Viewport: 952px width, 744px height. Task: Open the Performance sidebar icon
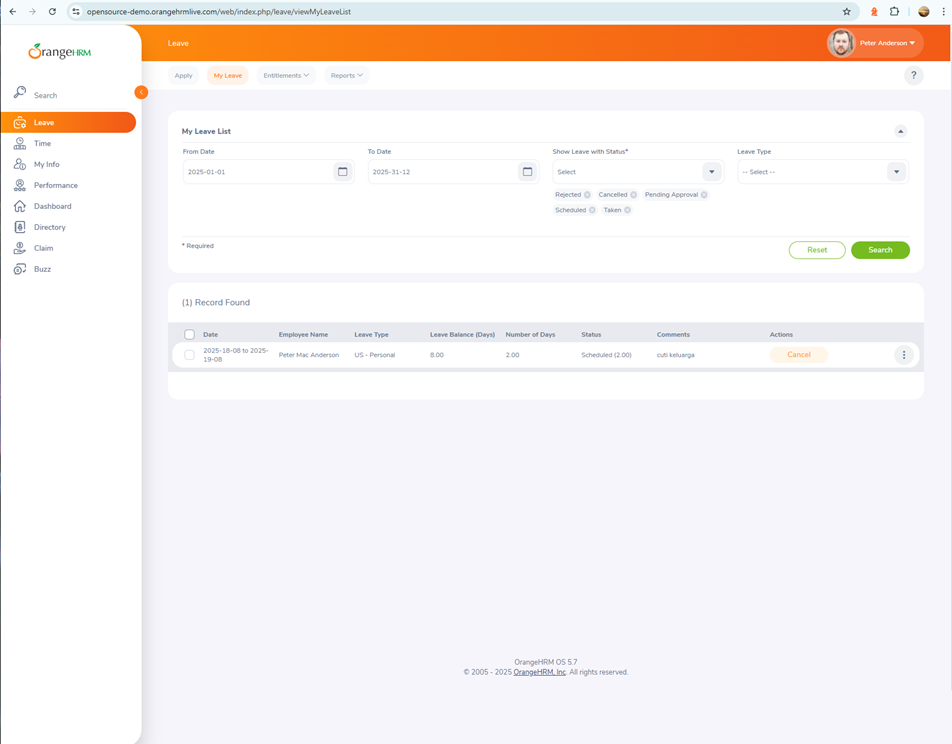[x=20, y=185]
